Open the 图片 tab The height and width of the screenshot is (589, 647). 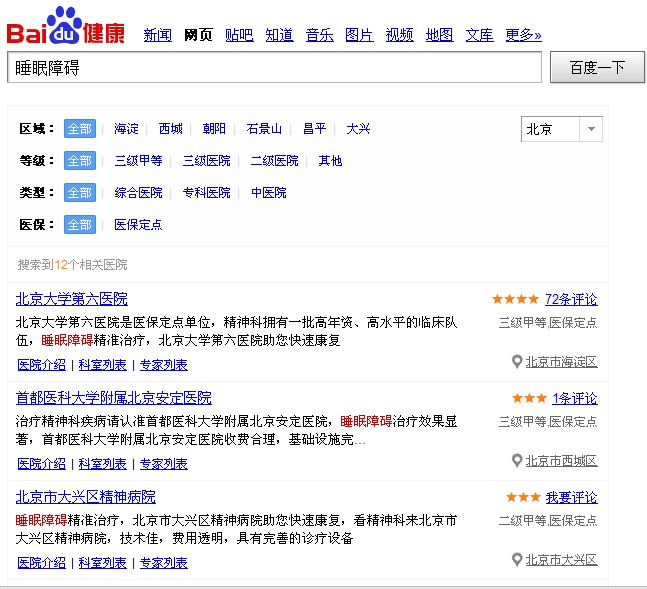click(359, 35)
